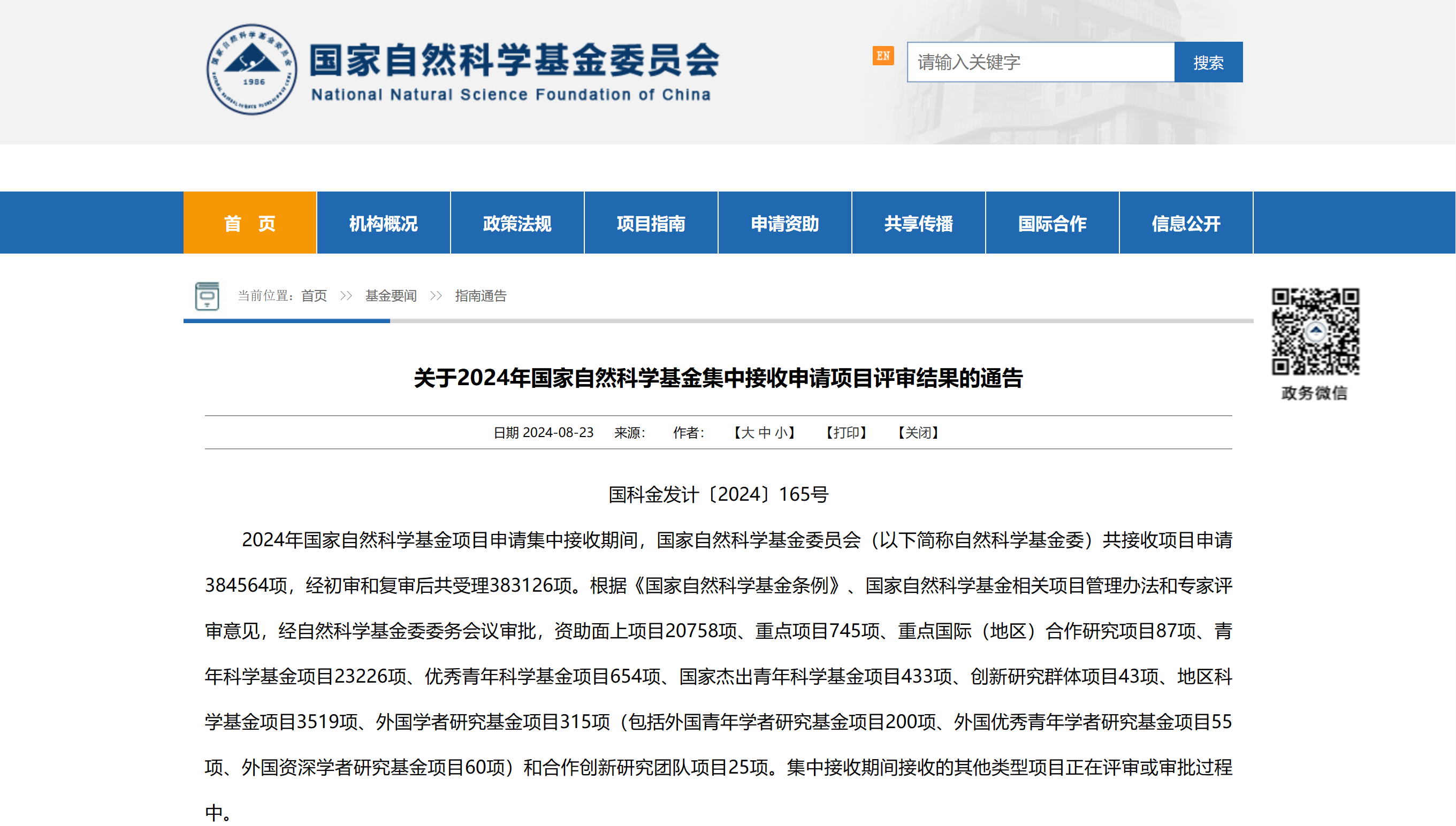Open 指南通告 breadcrumb link

(x=481, y=295)
